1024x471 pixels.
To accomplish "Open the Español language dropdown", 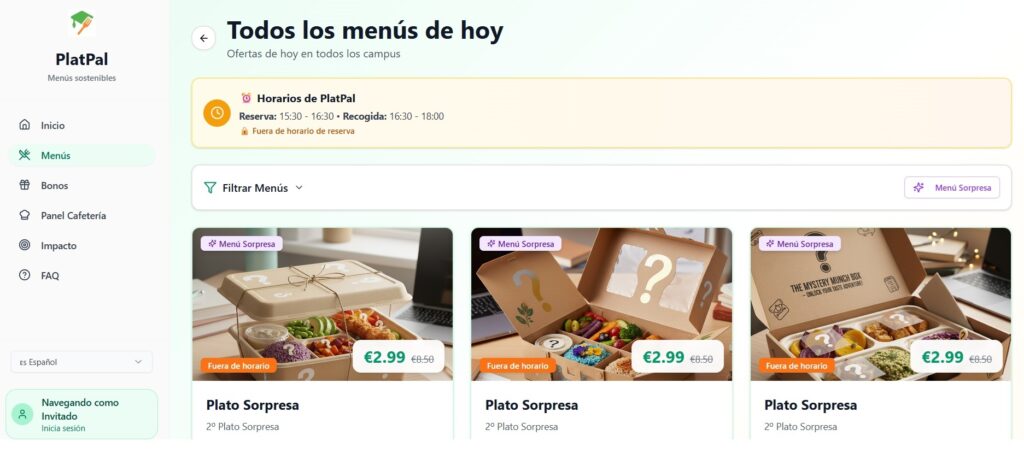I will pyautogui.click(x=82, y=362).
